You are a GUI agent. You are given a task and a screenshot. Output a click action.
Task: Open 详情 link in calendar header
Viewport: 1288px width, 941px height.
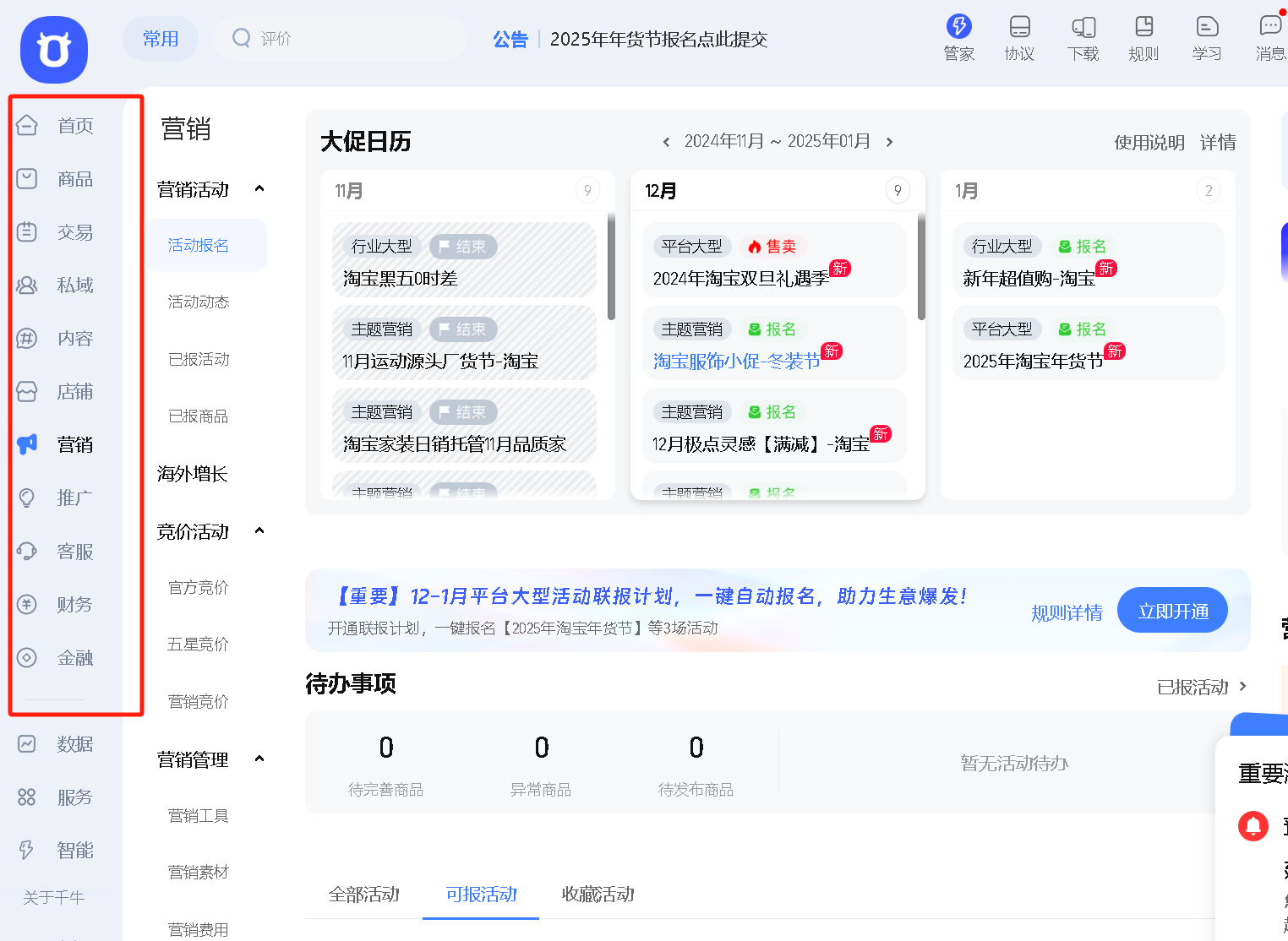coord(1218,143)
